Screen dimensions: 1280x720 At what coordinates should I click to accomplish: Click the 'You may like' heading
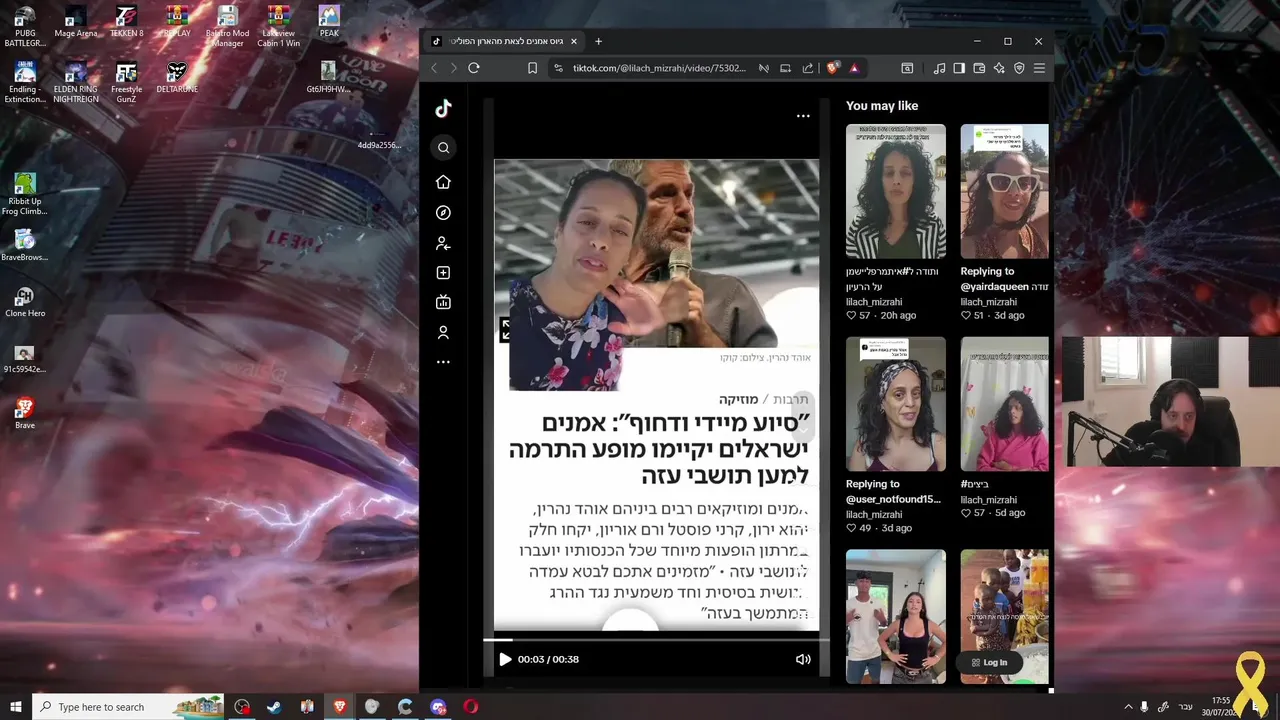coord(882,106)
